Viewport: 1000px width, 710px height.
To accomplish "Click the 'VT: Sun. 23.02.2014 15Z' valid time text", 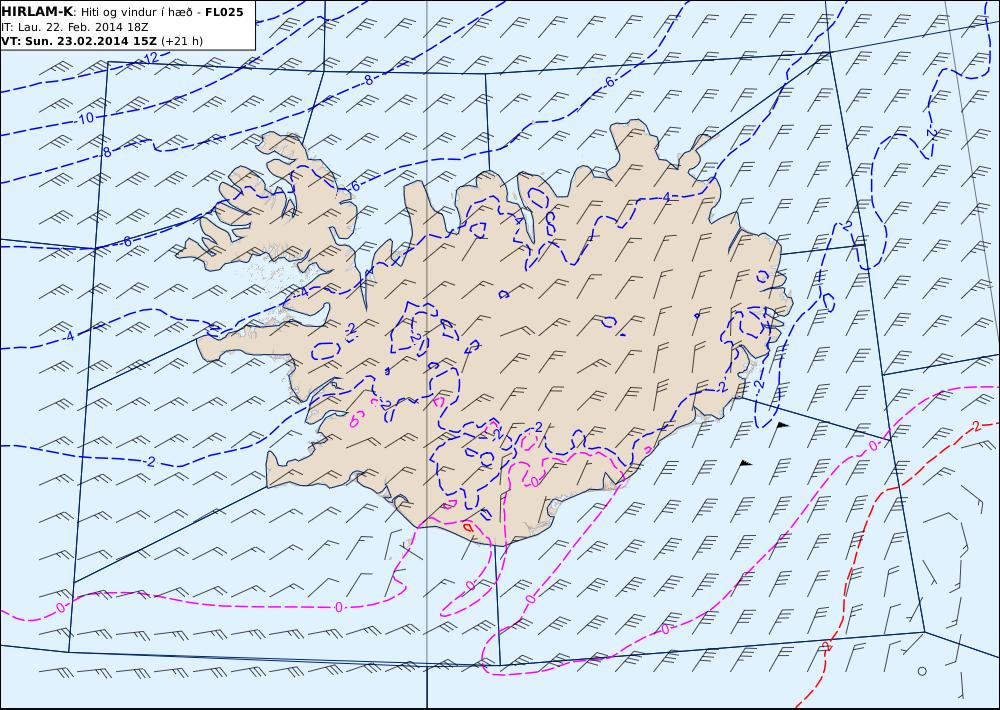I will (78, 41).
